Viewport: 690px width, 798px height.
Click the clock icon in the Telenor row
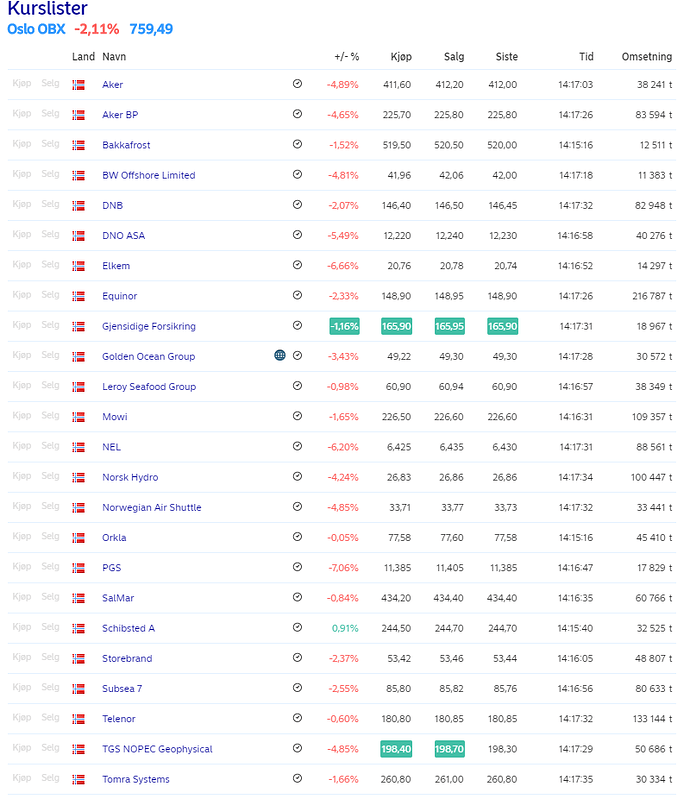pyautogui.click(x=298, y=718)
